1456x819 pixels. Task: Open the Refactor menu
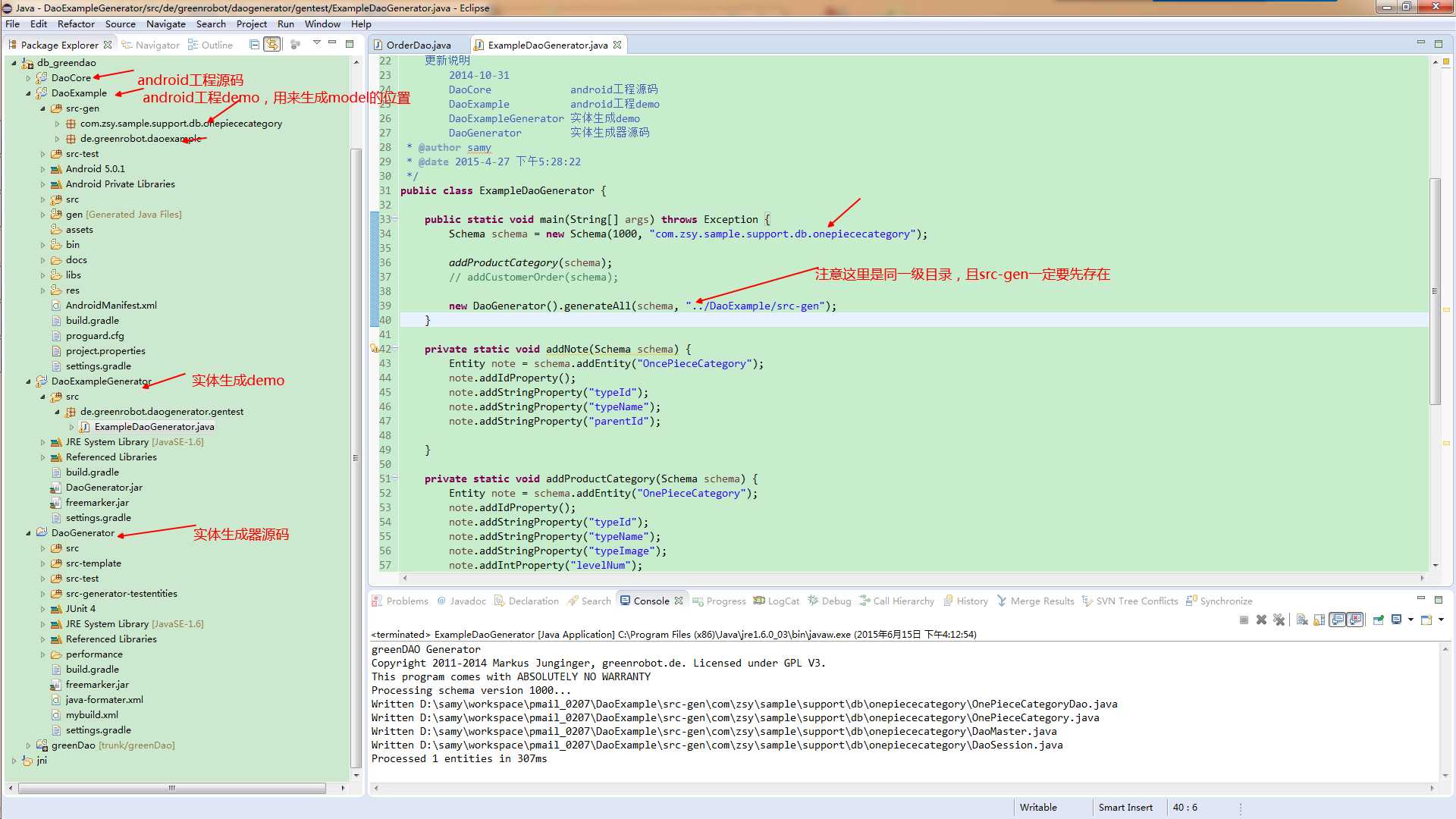(x=76, y=24)
